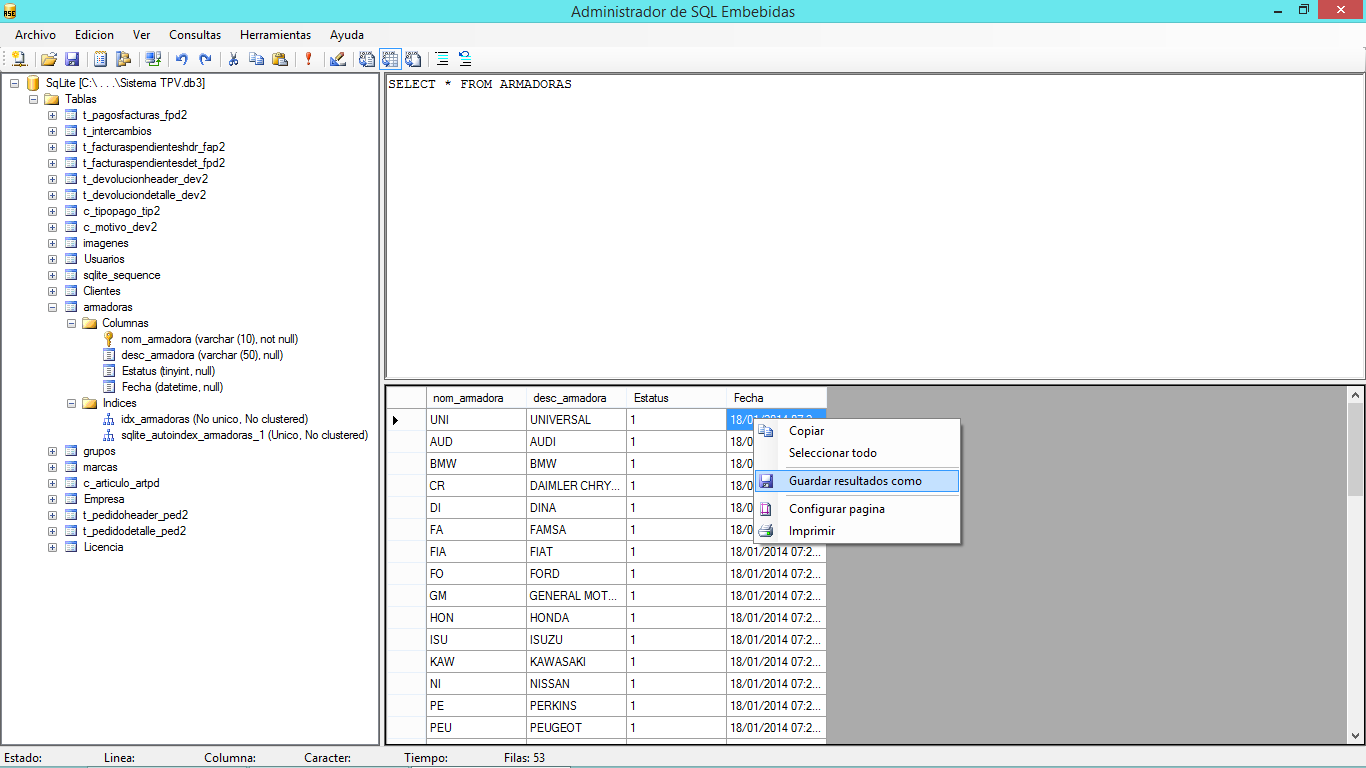Click the folder hierarchy toolbar icon
Screen dimensions: 1366x768
(124, 59)
